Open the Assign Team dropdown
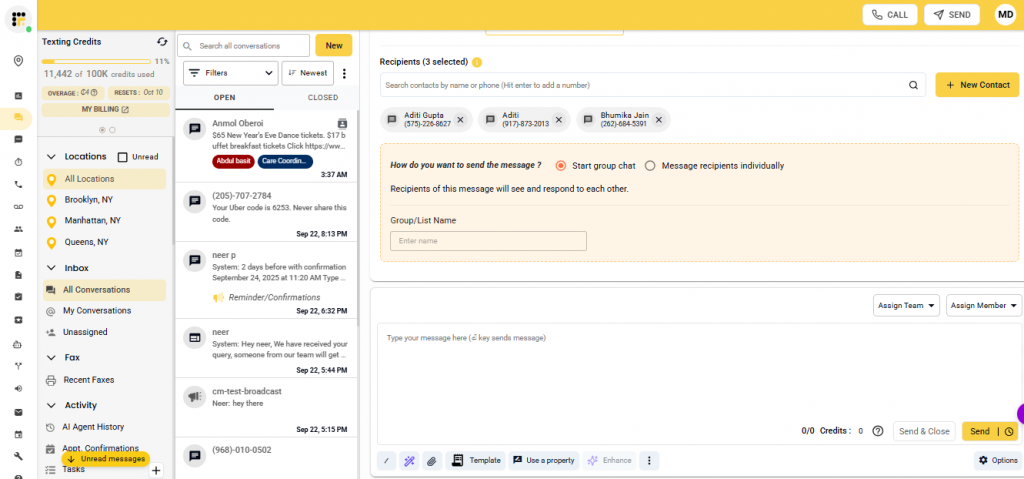 tap(906, 305)
